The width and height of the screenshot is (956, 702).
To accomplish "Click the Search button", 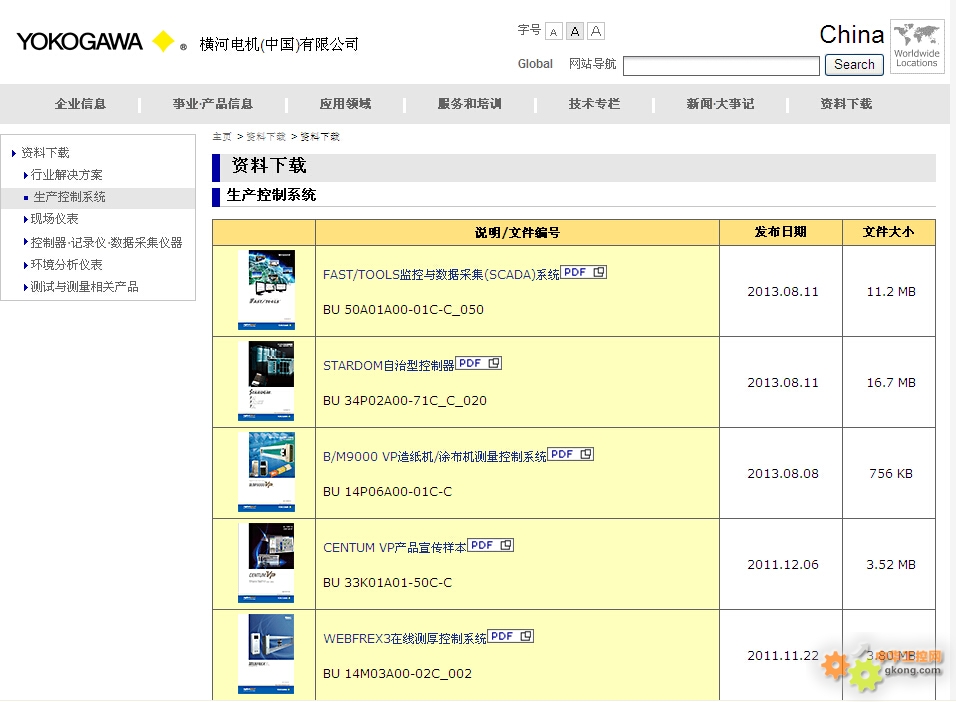I will 854,65.
